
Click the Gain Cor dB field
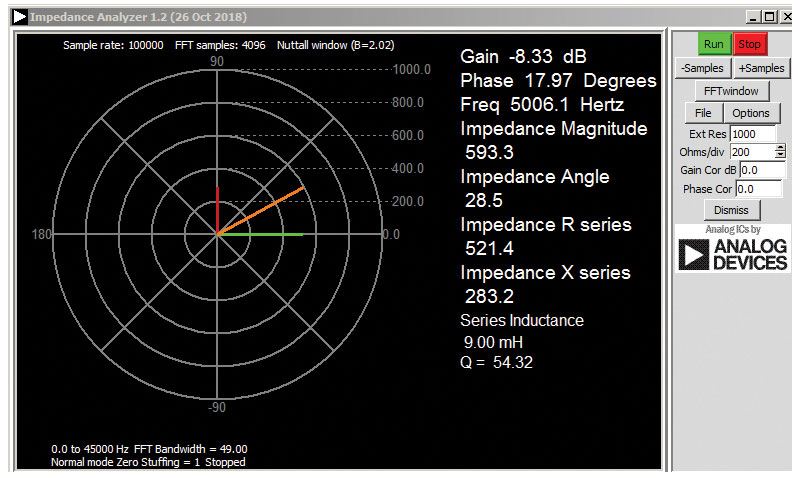(x=762, y=170)
